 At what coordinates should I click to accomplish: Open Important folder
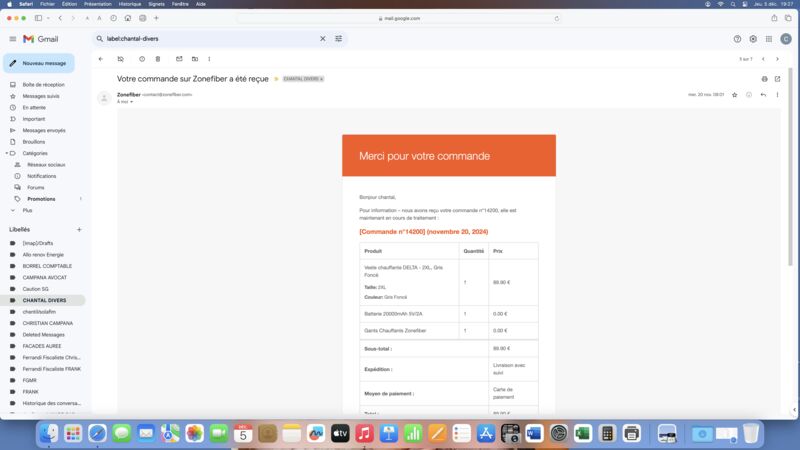[x=34, y=119]
